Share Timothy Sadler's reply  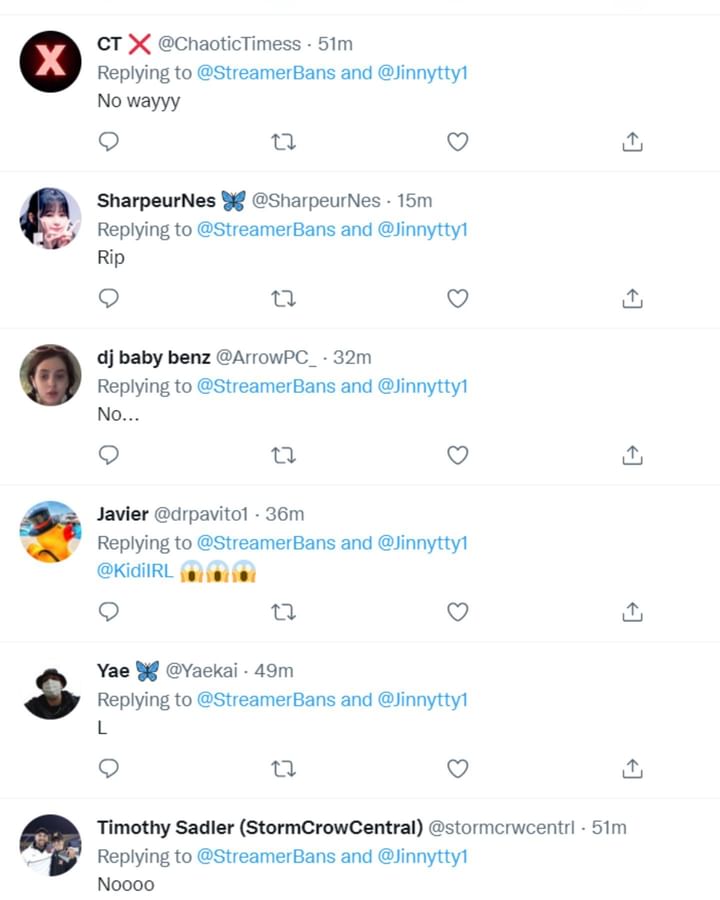(x=632, y=896)
